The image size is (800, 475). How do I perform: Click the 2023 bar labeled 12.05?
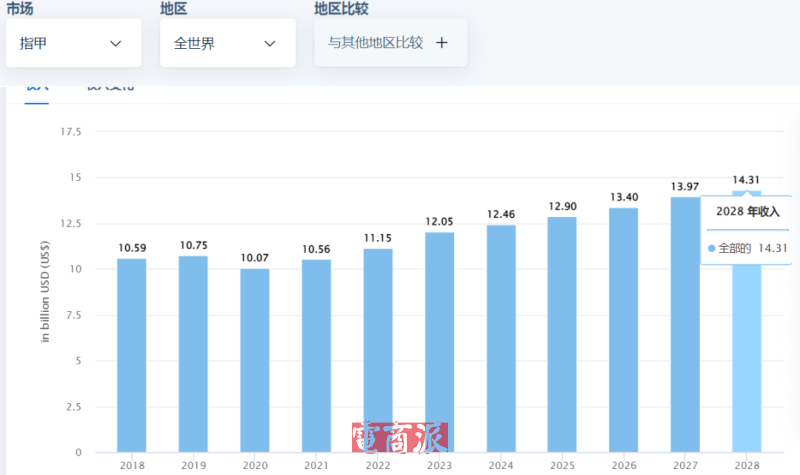(x=440, y=341)
